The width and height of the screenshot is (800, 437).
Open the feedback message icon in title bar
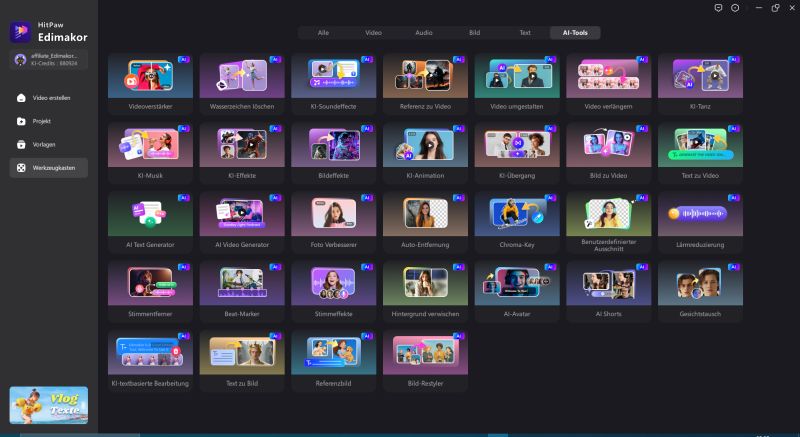click(719, 7)
